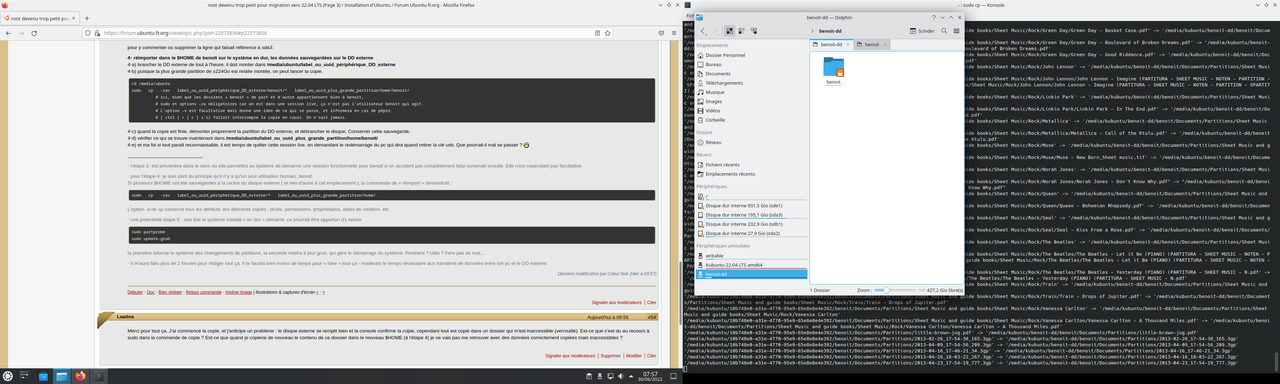This screenshot has height=384, width=1280.
Task: Close the benoit-dd tab in Dolphin
Action: 848,44
